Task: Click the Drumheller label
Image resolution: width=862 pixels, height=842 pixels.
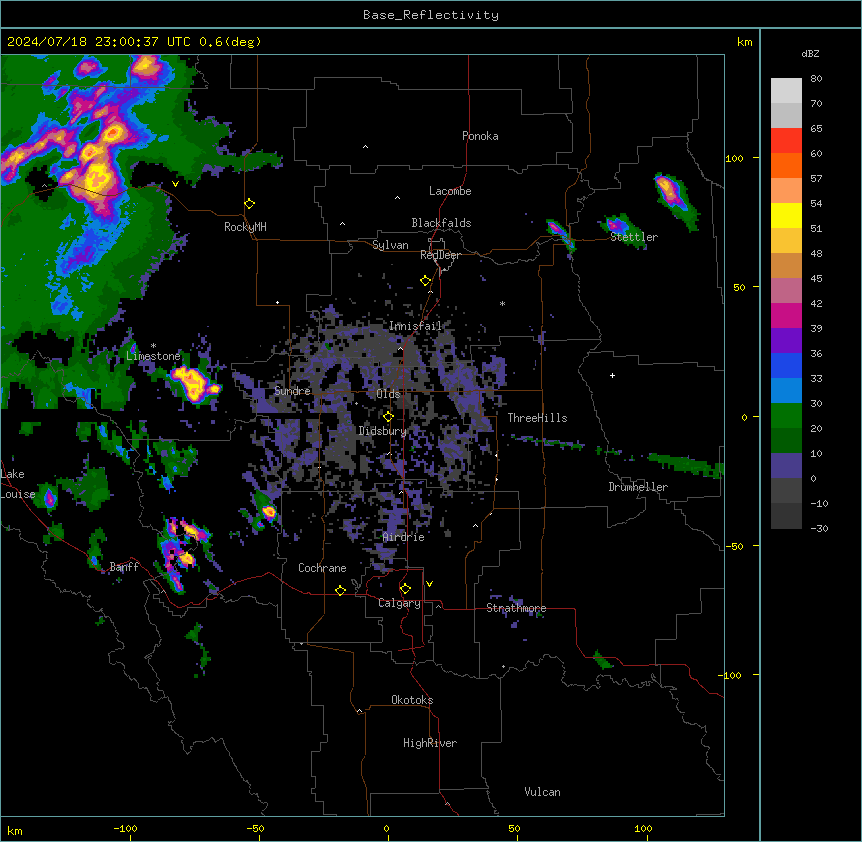Action: [x=638, y=487]
